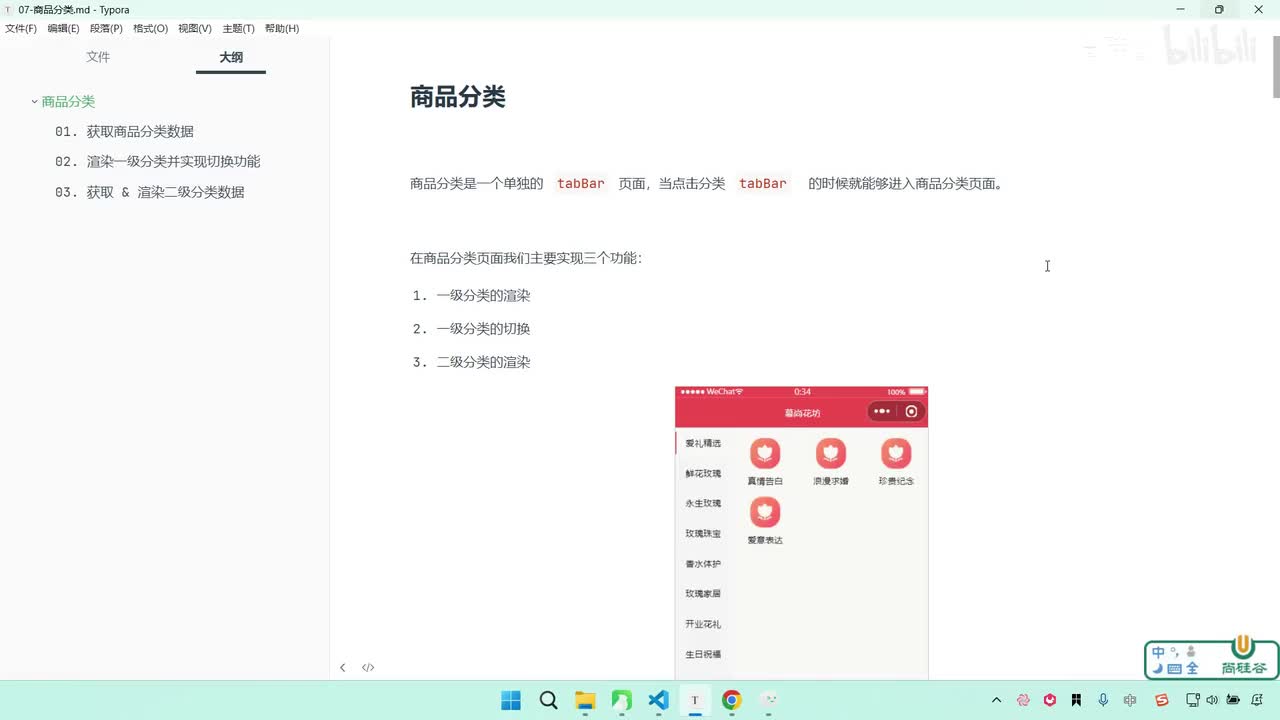Jump to outline heading 商品分类
The image size is (1280, 720).
click(x=68, y=101)
